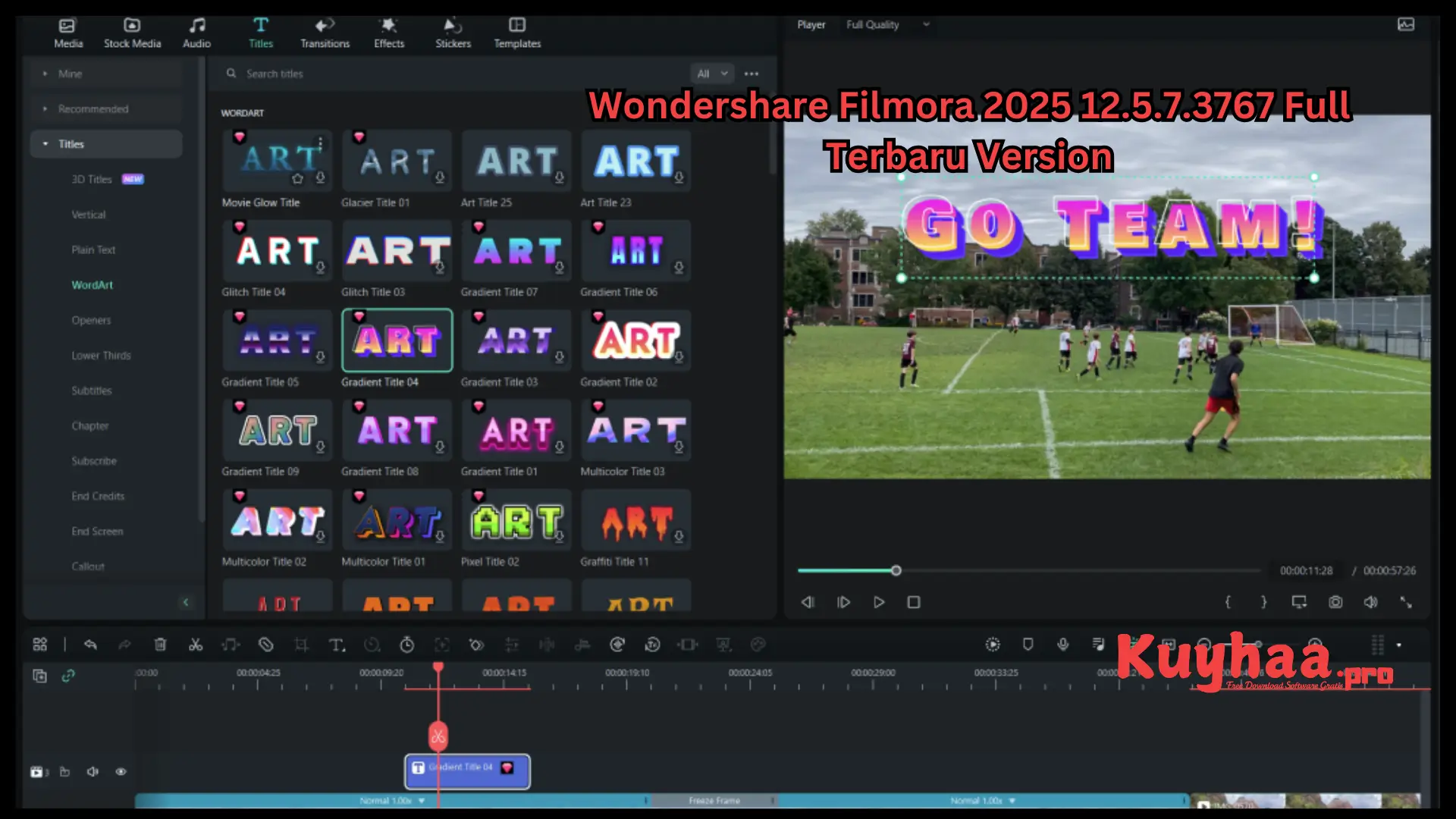Open the timeline layout grid icon
Screen dimensions: 1456x819
point(40,645)
